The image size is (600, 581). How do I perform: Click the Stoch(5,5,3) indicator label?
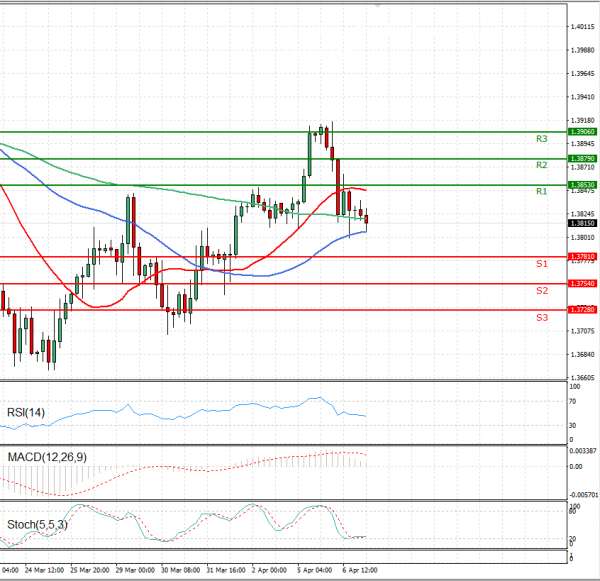[37, 524]
